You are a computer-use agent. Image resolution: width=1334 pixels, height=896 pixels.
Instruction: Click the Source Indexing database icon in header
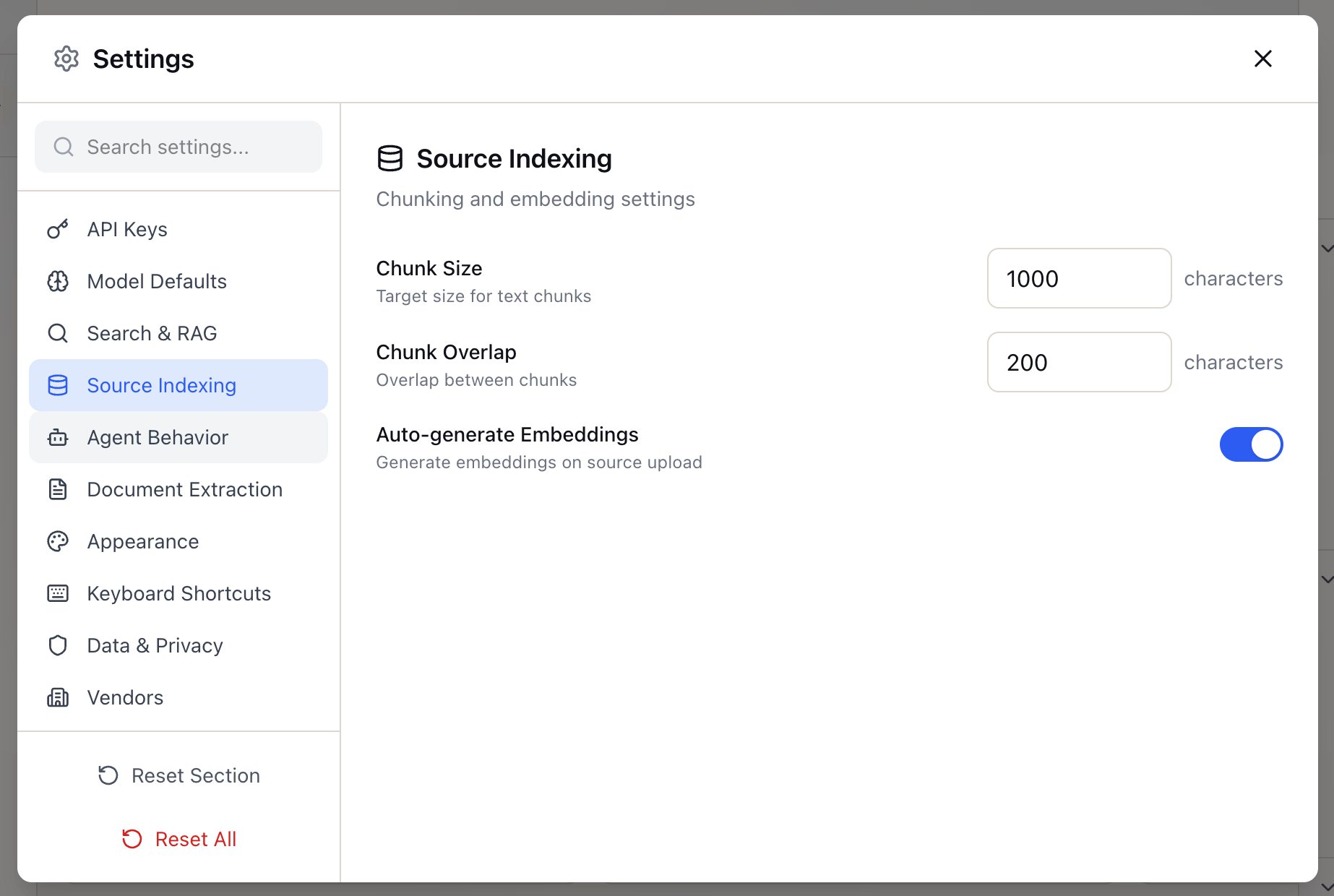pyautogui.click(x=390, y=158)
